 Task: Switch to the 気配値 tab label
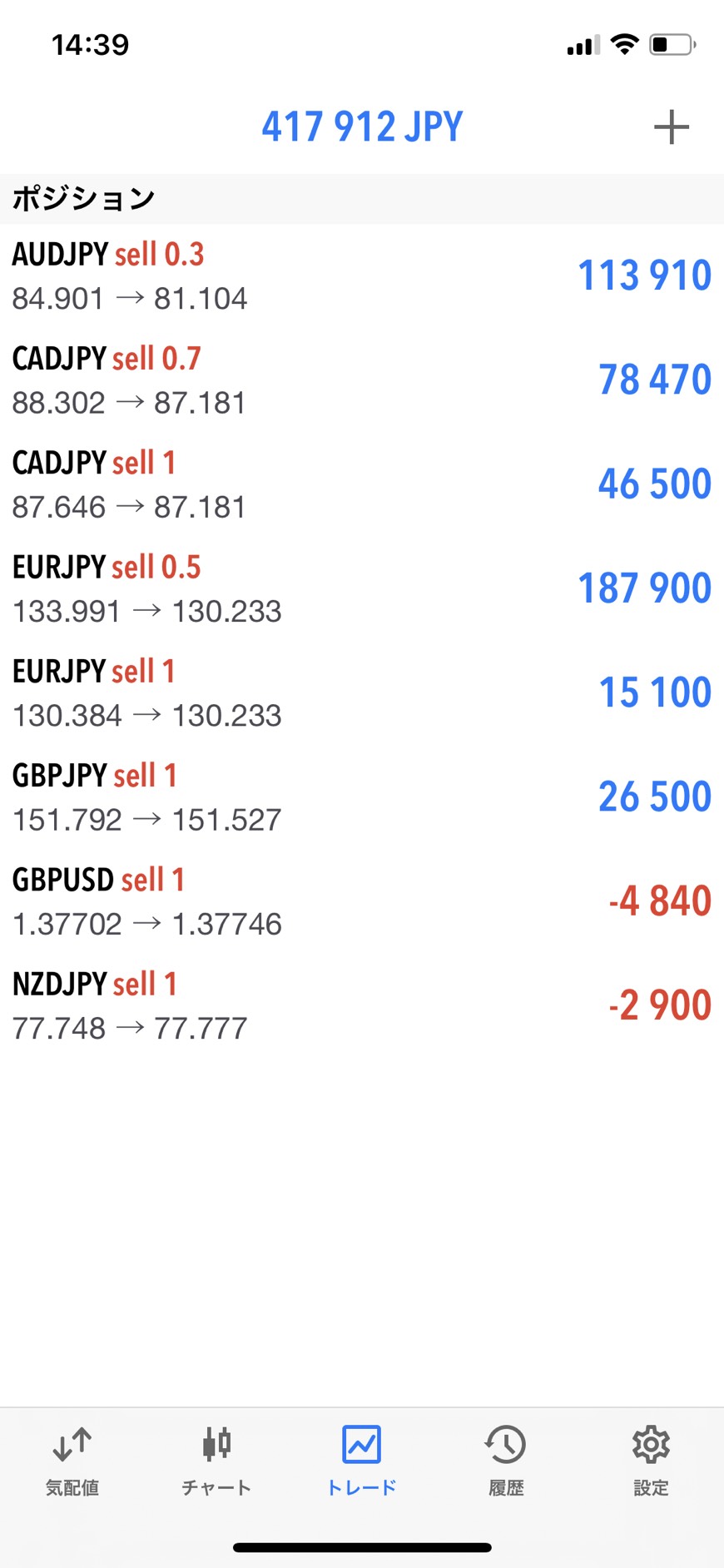pos(72,1488)
